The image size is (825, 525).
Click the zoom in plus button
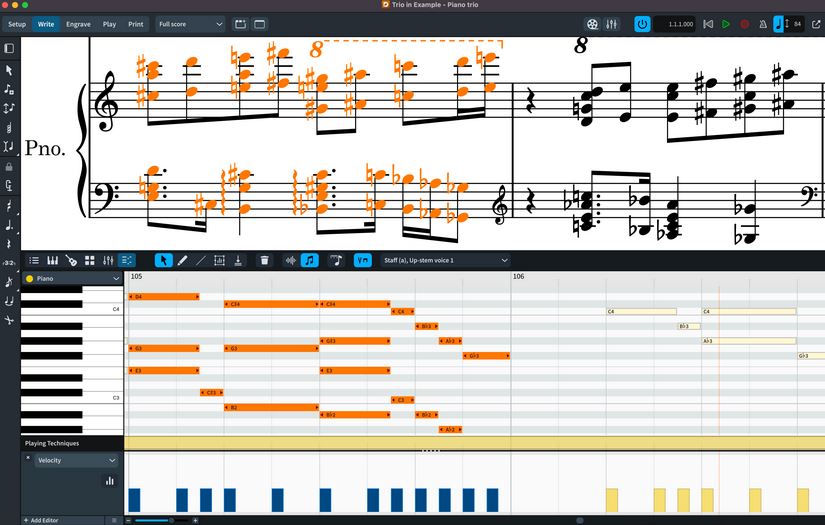click(195, 520)
